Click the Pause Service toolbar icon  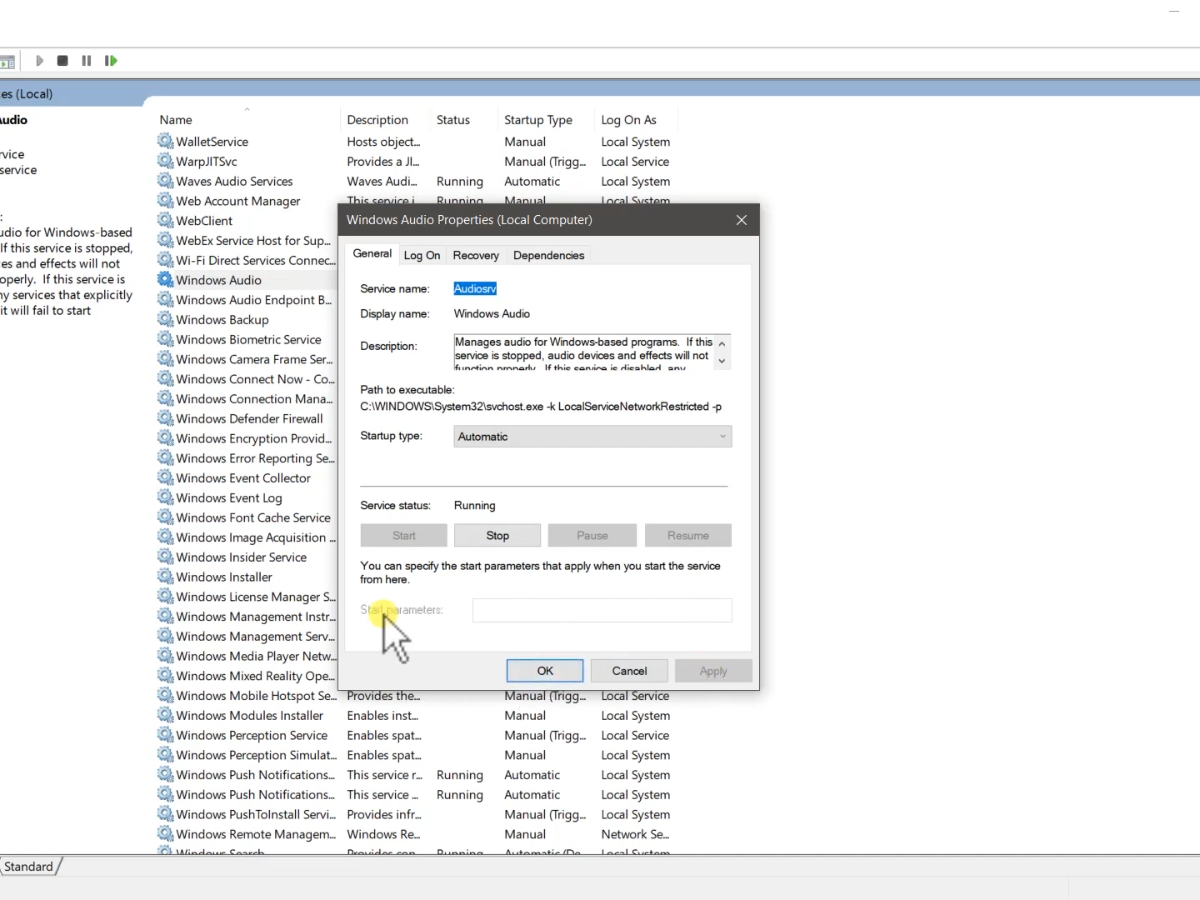[86, 61]
